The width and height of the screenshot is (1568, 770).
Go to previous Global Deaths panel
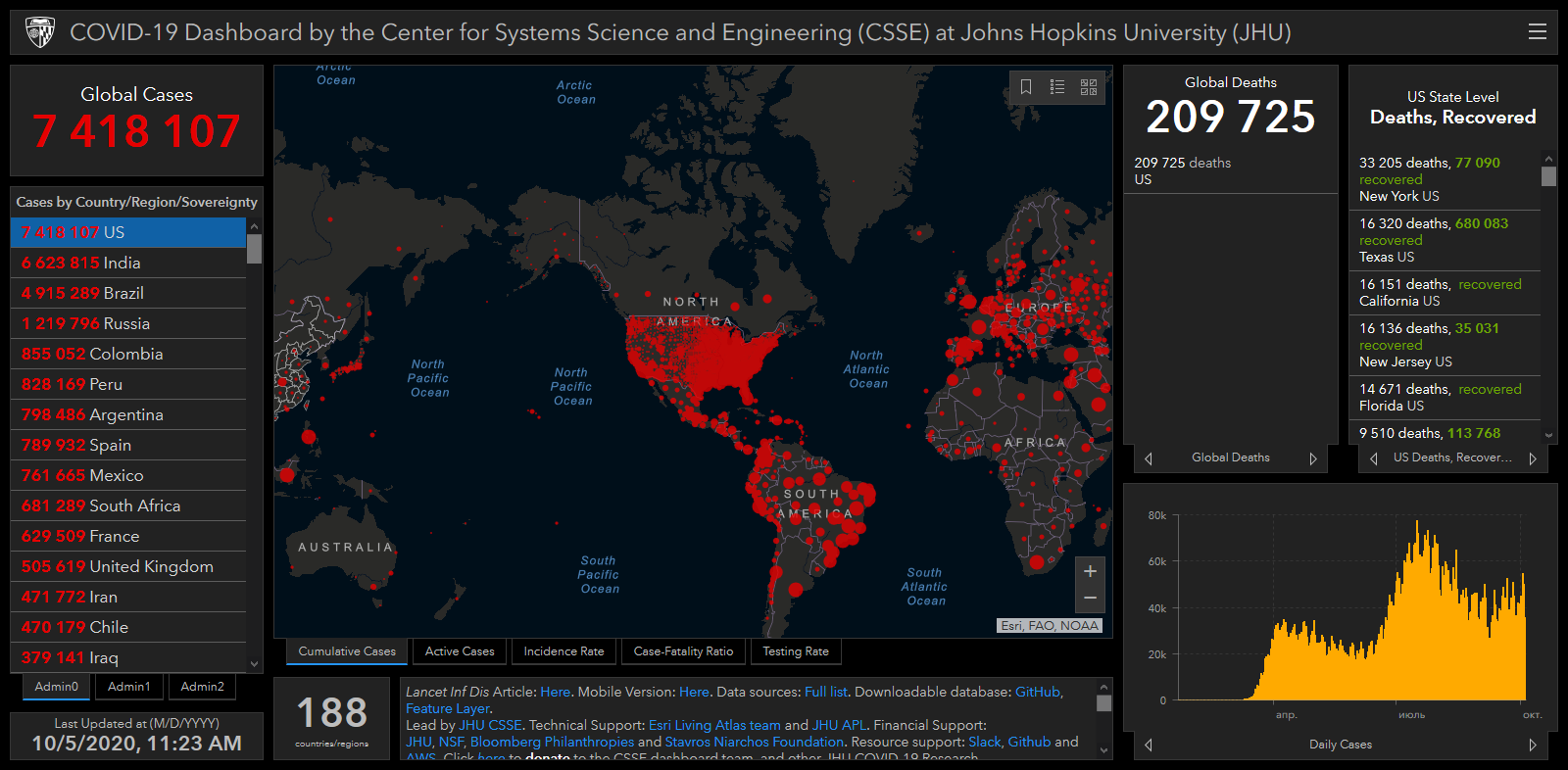tap(1149, 458)
